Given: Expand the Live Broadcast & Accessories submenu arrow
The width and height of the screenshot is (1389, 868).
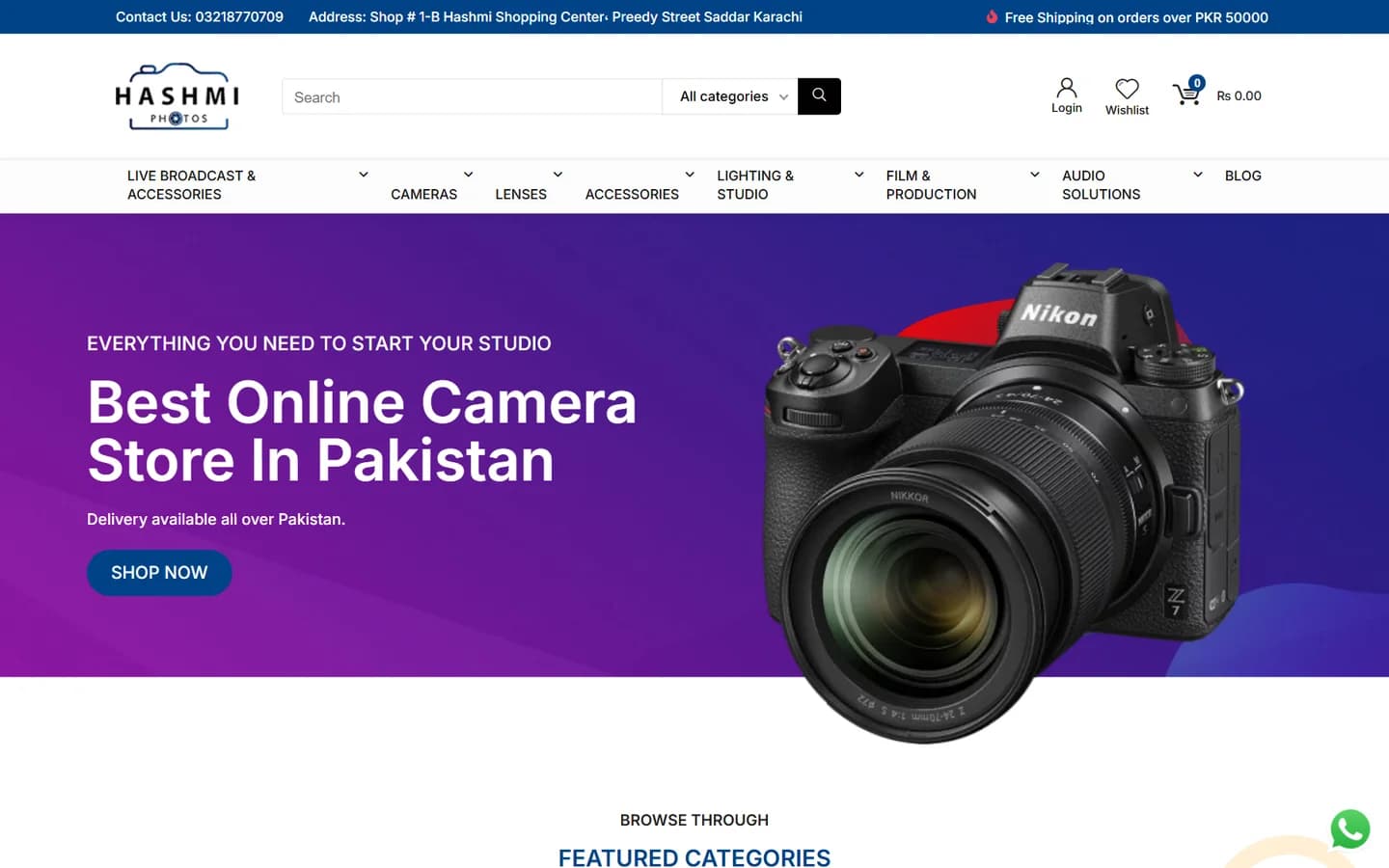Looking at the screenshot, I should [364, 175].
